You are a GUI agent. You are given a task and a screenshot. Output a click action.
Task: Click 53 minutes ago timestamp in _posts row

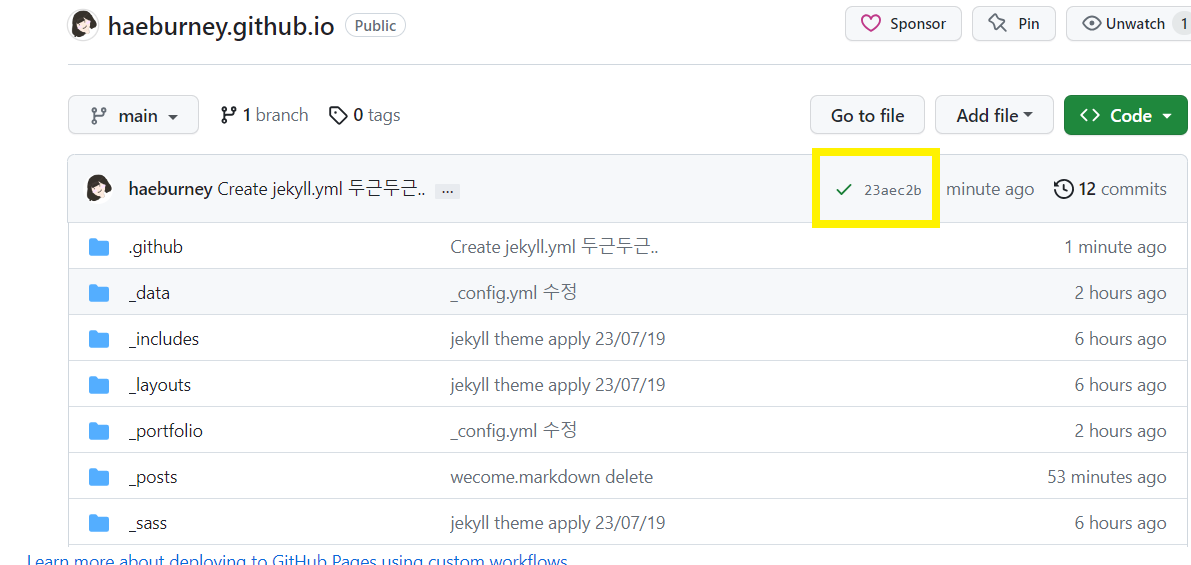pos(1107,478)
